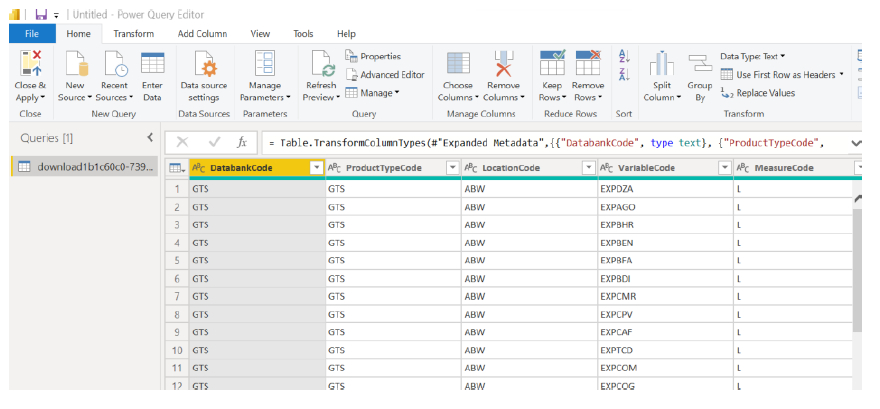880x409 pixels.
Task: Switch to the Transform ribbon tab
Action: point(133,33)
